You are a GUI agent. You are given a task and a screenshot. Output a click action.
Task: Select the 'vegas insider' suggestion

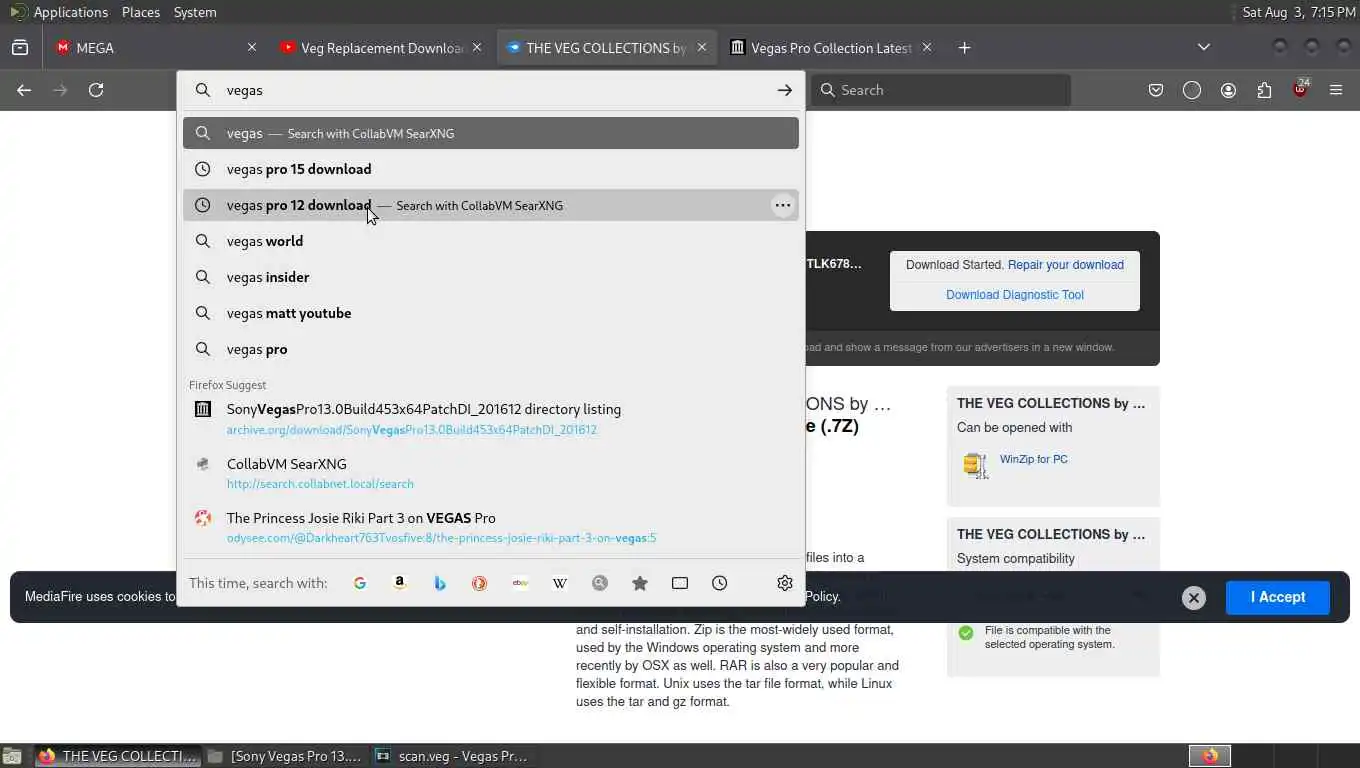(x=491, y=277)
